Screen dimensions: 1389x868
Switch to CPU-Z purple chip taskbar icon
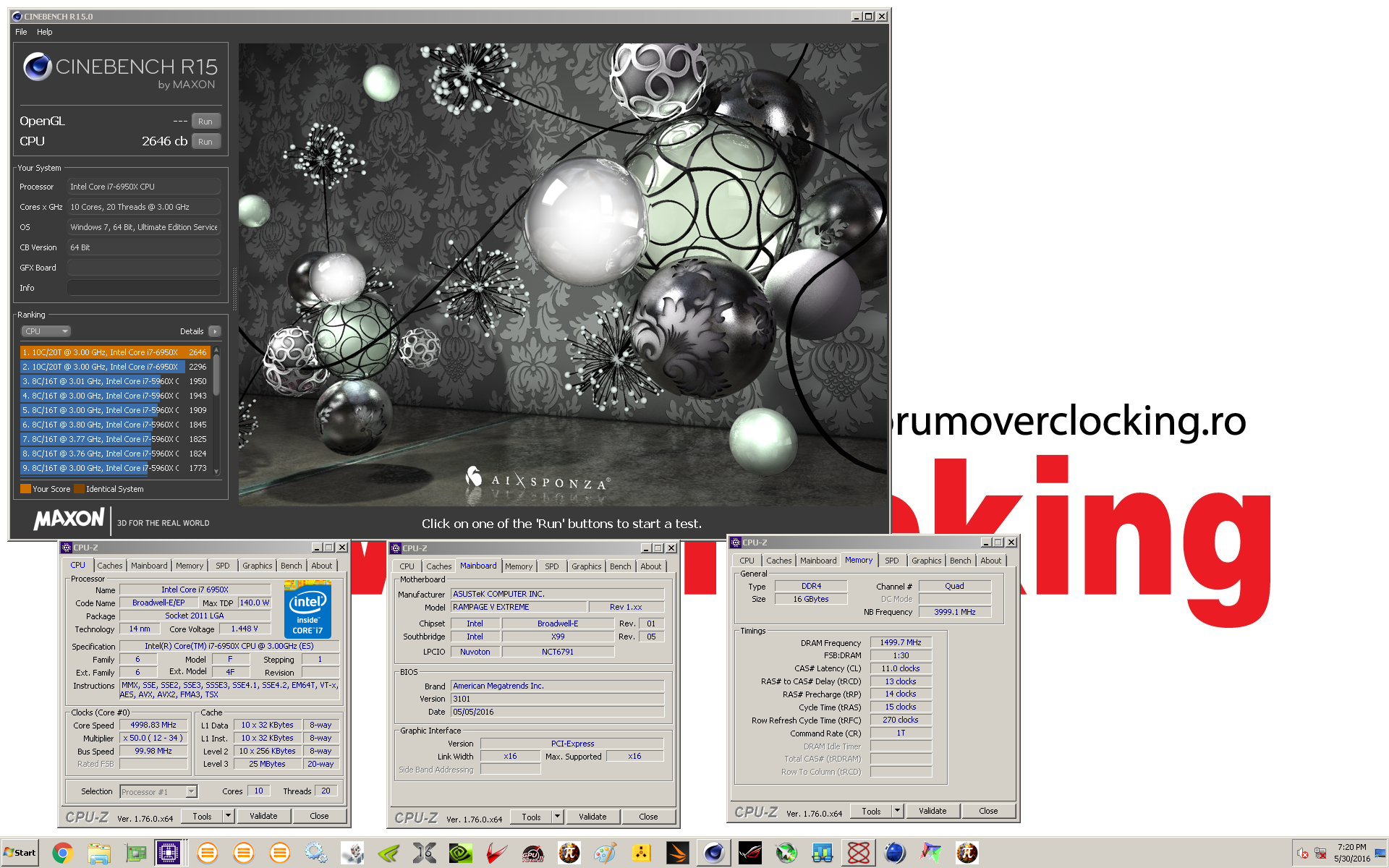[169, 853]
